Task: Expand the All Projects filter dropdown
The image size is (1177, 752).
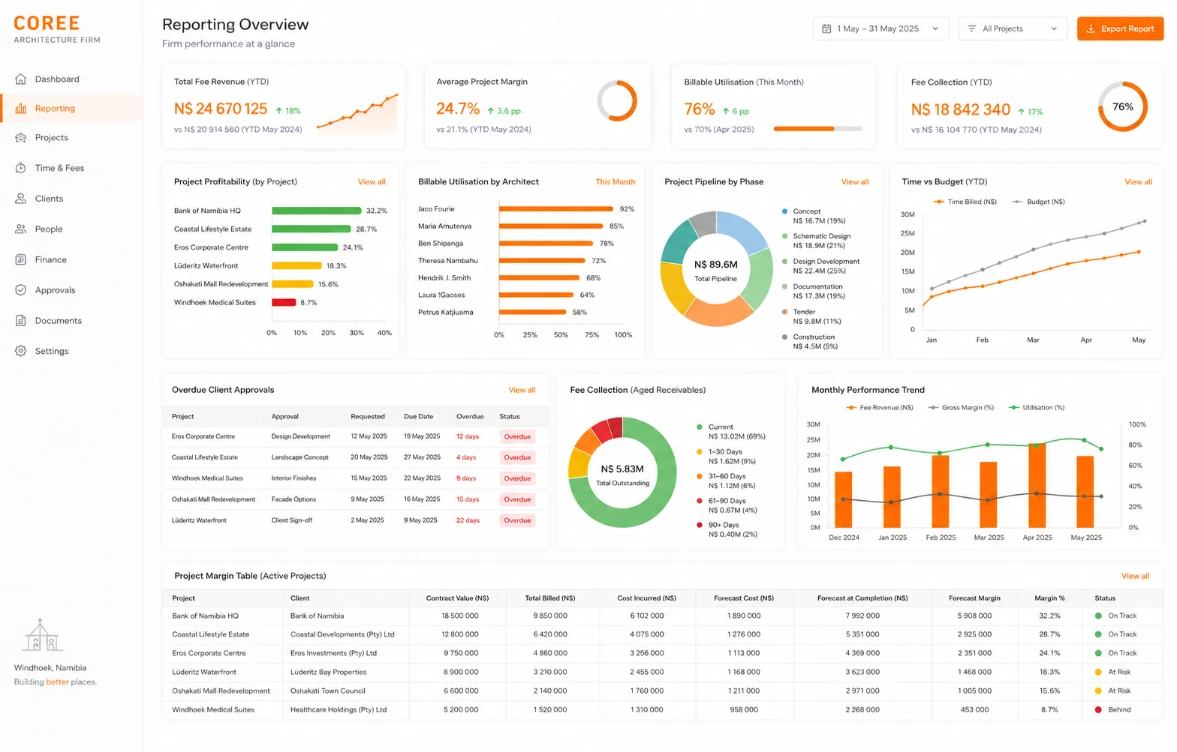Action: click(1013, 29)
